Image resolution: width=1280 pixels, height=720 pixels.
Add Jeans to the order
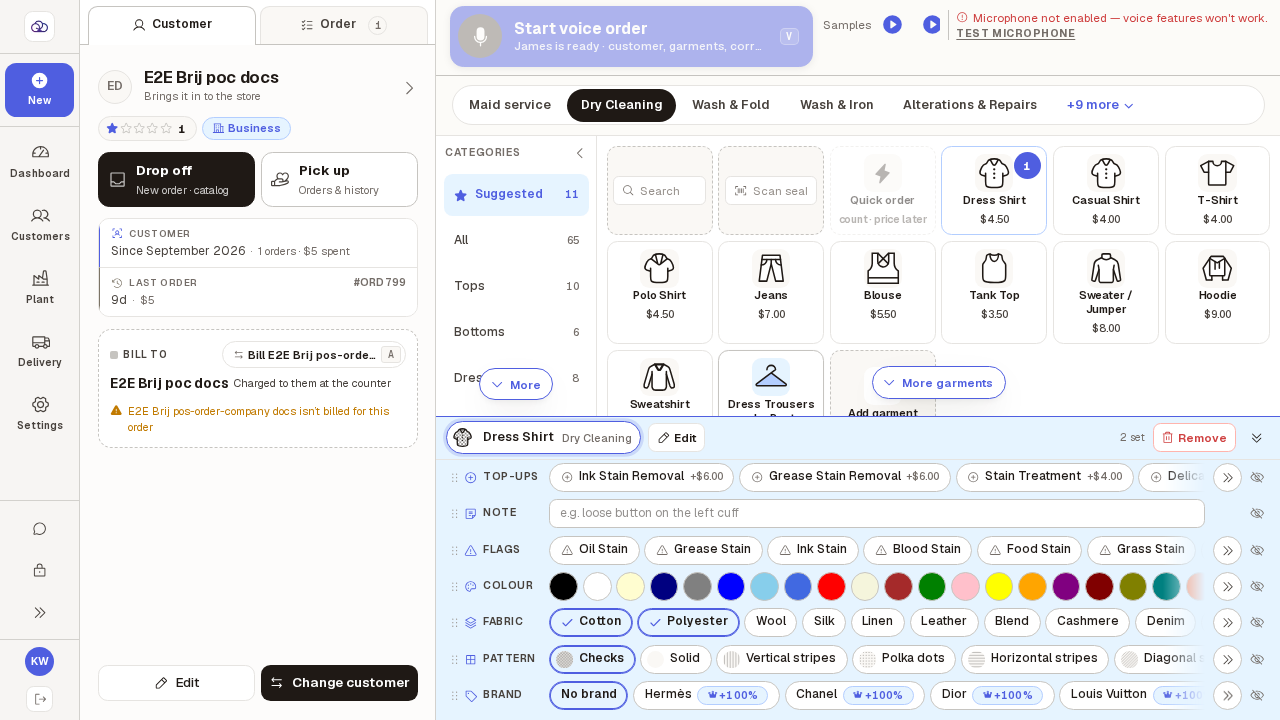771,292
